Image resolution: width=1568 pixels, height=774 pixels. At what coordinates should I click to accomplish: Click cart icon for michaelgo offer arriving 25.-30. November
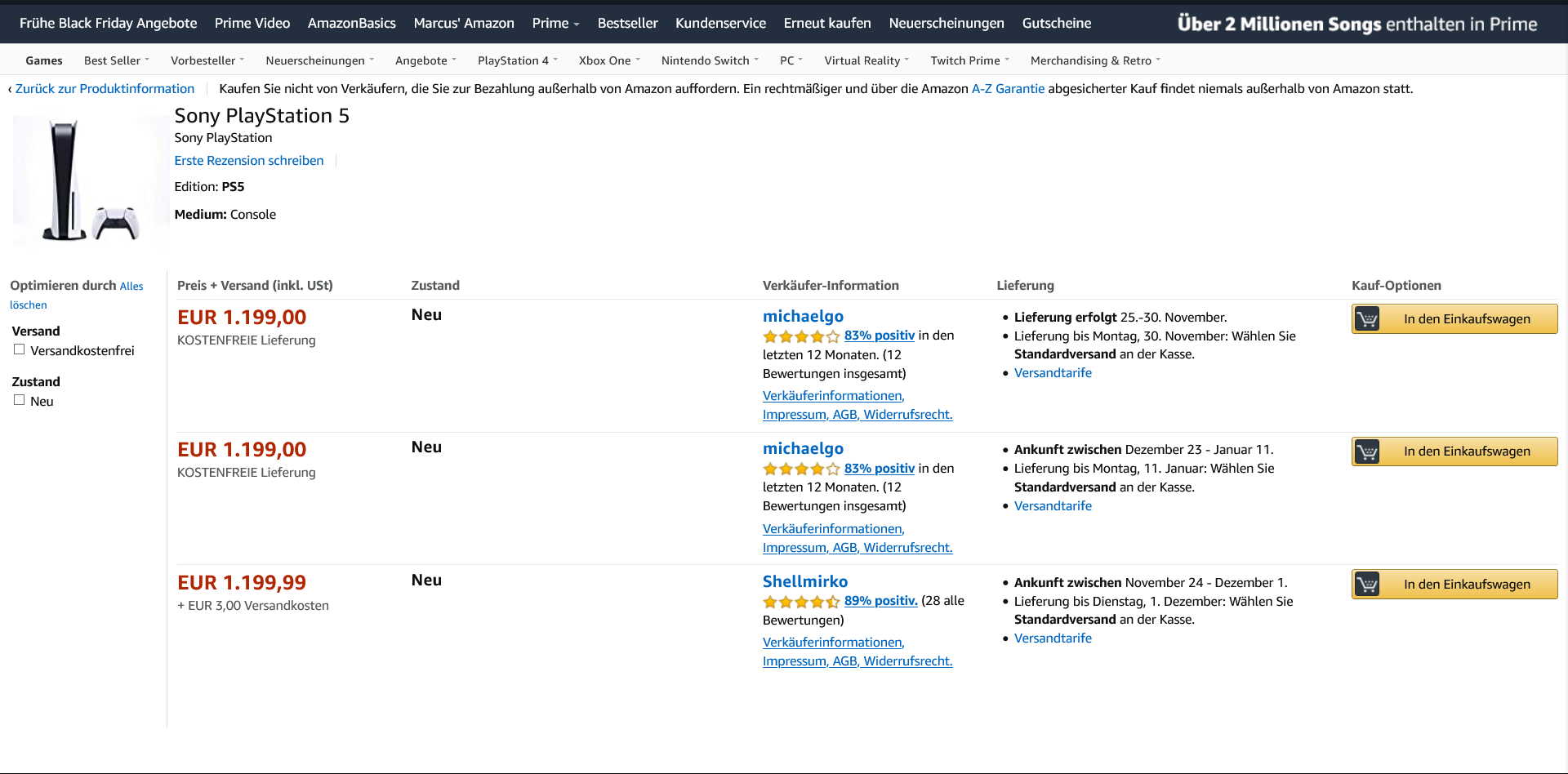click(x=1367, y=318)
